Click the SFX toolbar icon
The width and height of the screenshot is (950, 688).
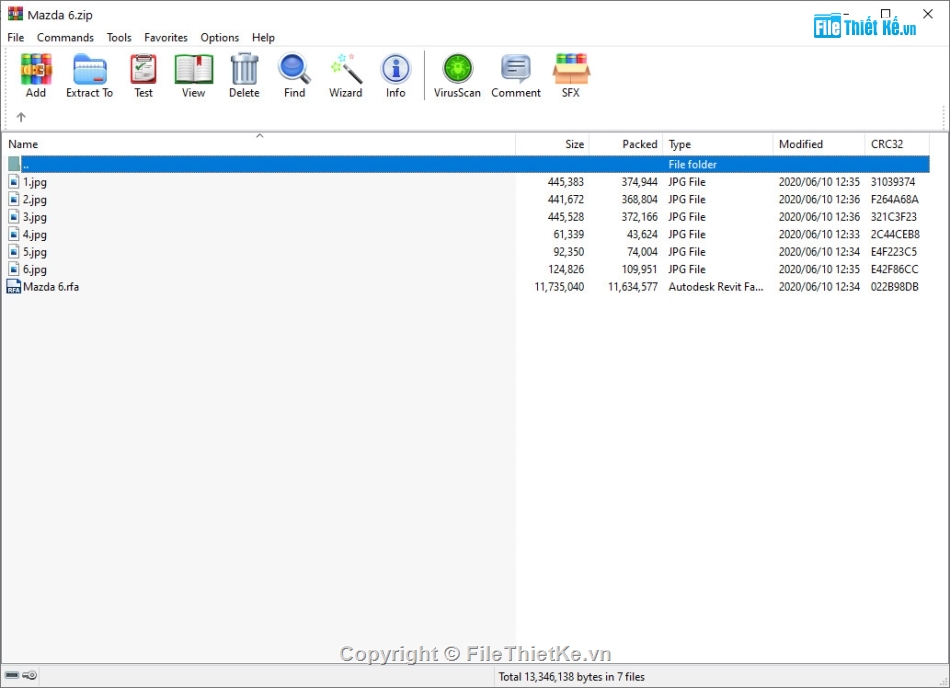click(571, 68)
